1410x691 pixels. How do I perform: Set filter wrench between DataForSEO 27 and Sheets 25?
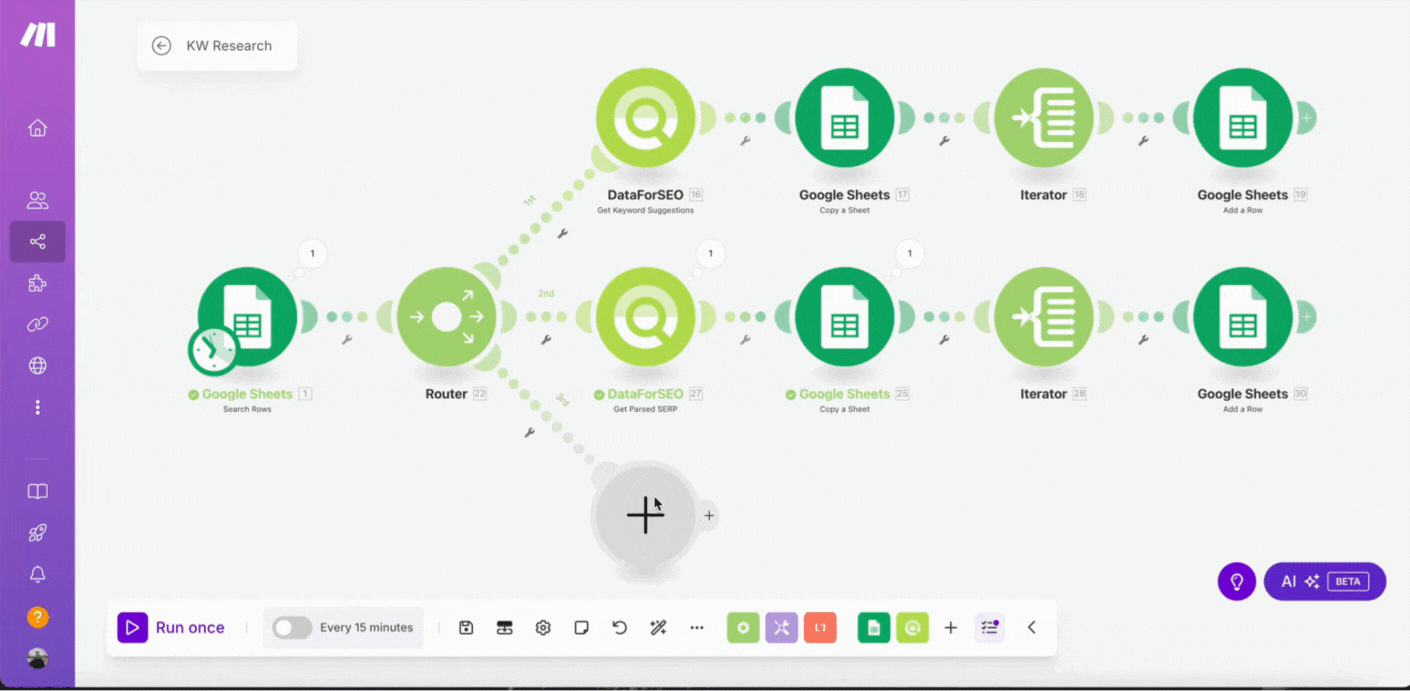[x=745, y=340]
